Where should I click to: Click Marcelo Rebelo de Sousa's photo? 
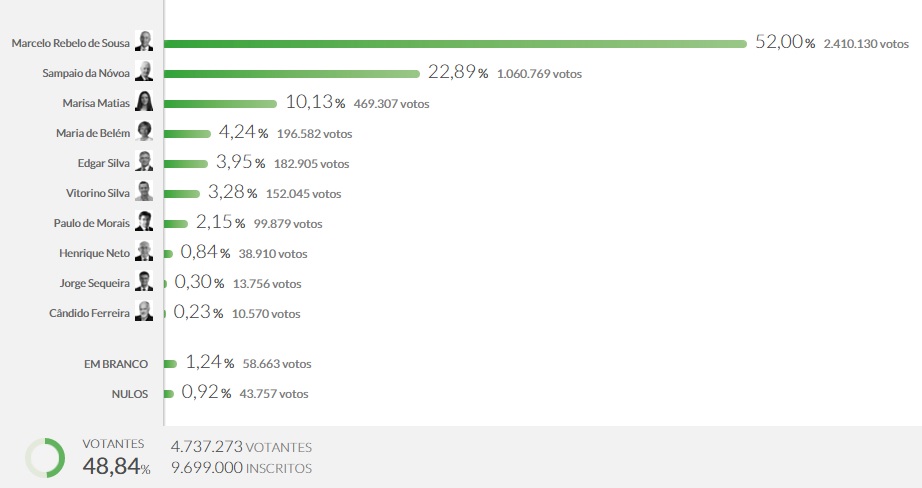pos(145,42)
